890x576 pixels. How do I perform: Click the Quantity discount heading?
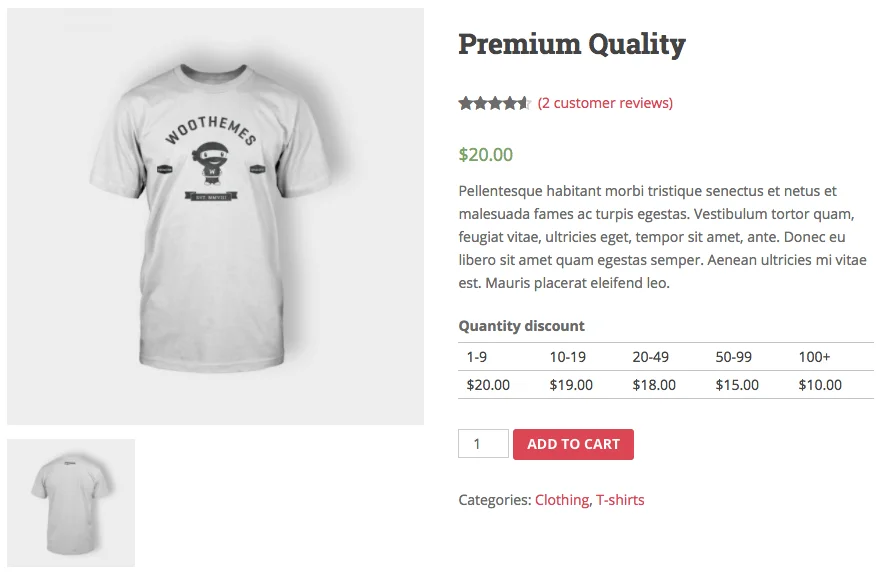click(x=521, y=325)
